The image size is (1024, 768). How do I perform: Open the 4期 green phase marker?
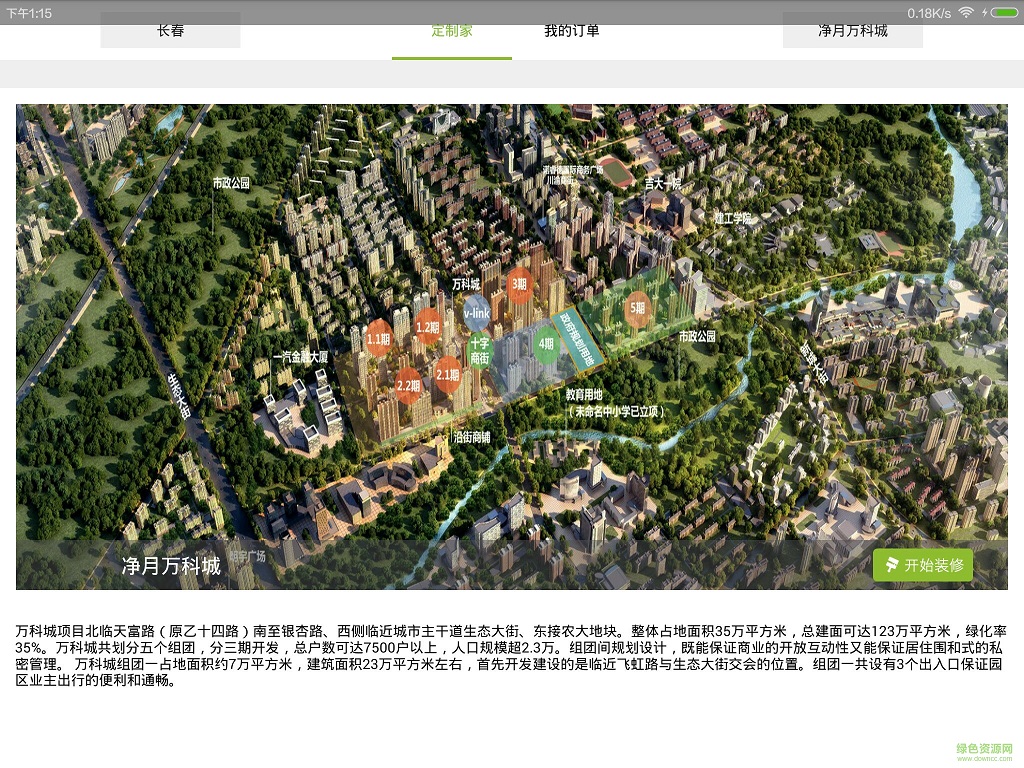[546, 344]
